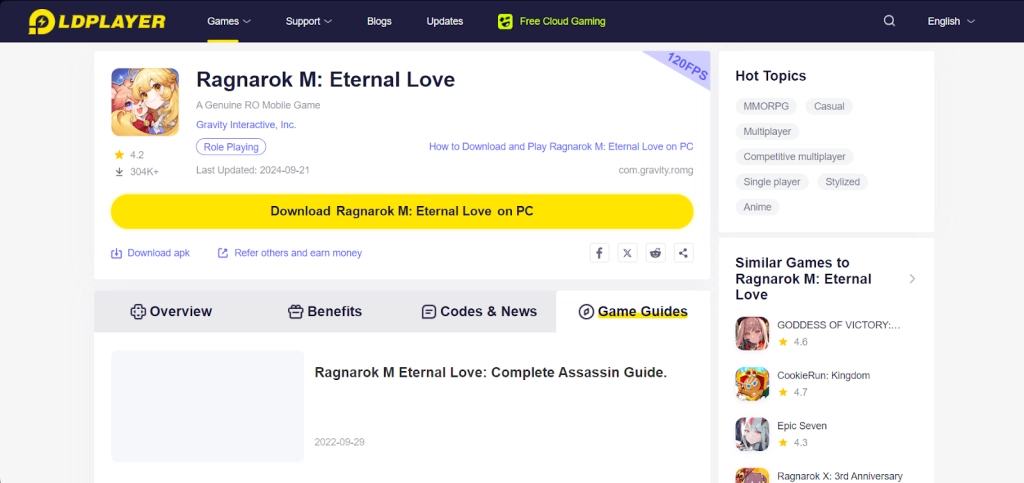Click the Download apk link

tap(150, 253)
